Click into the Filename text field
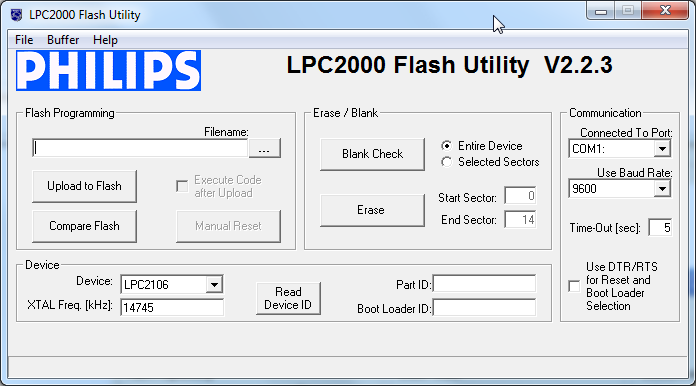 pos(140,148)
